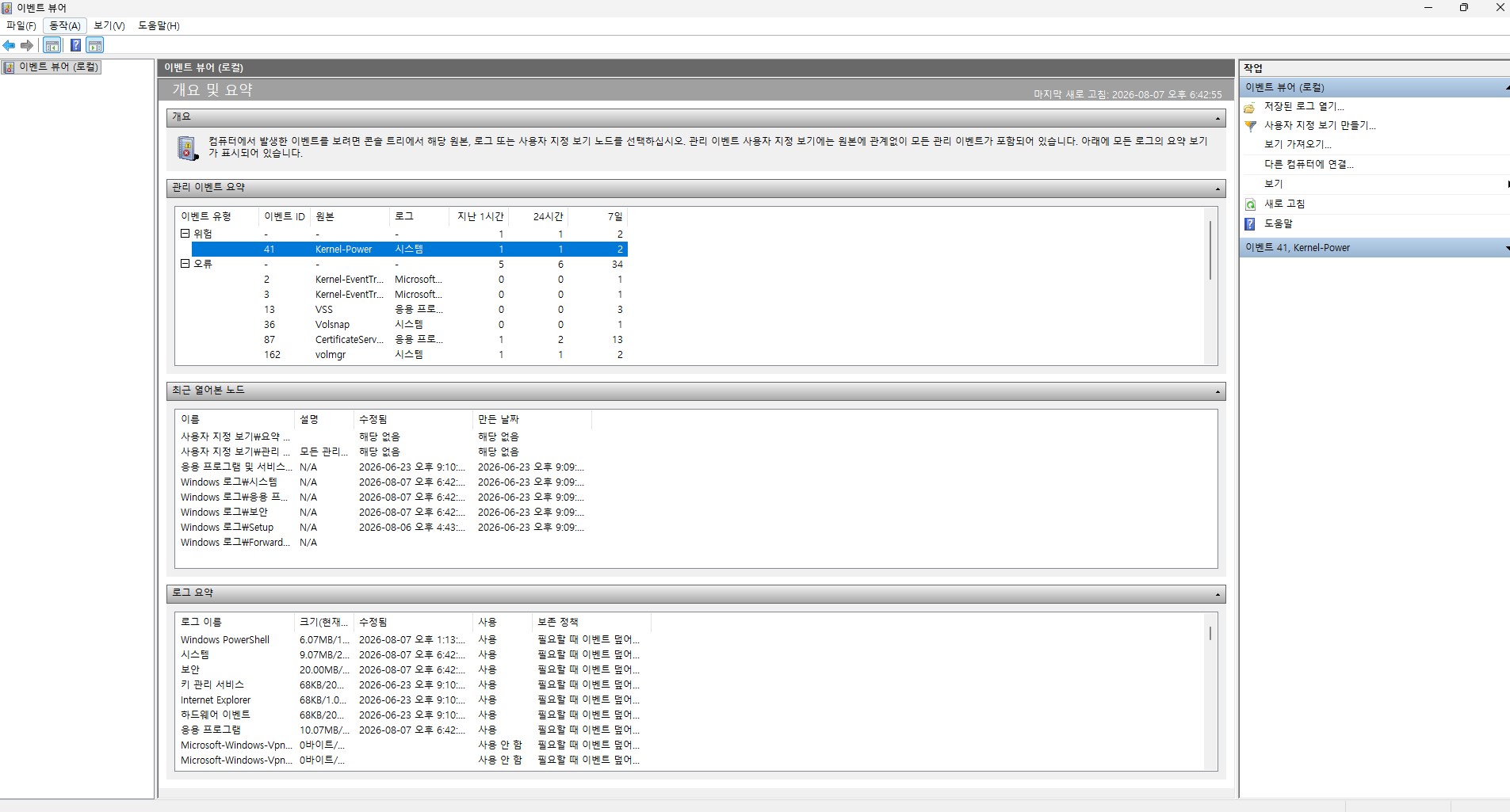Open help from the toolbar question-mark icon

point(75,45)
